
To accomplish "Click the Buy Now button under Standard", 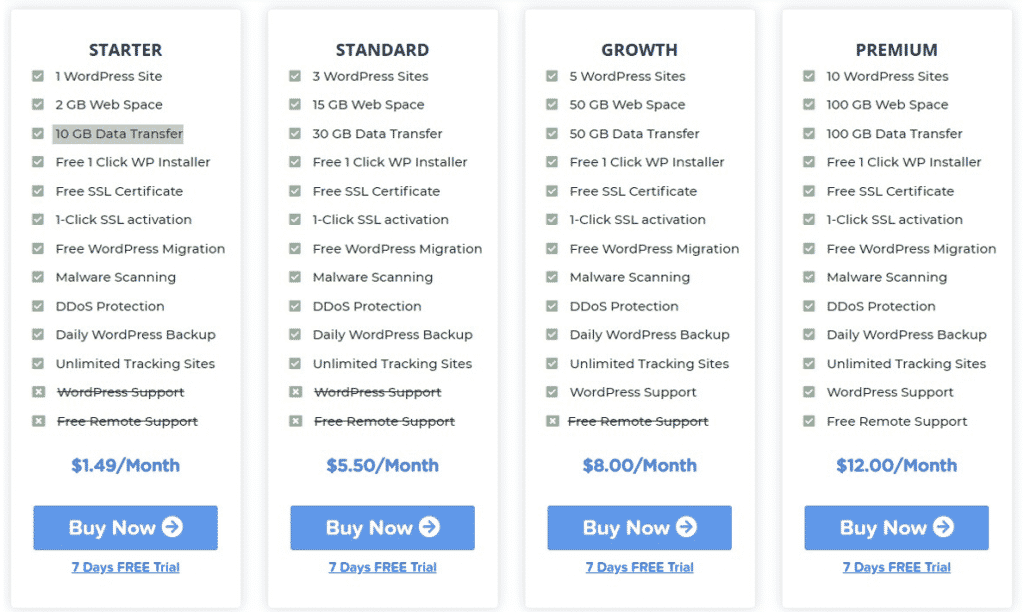I will [382, 528].
